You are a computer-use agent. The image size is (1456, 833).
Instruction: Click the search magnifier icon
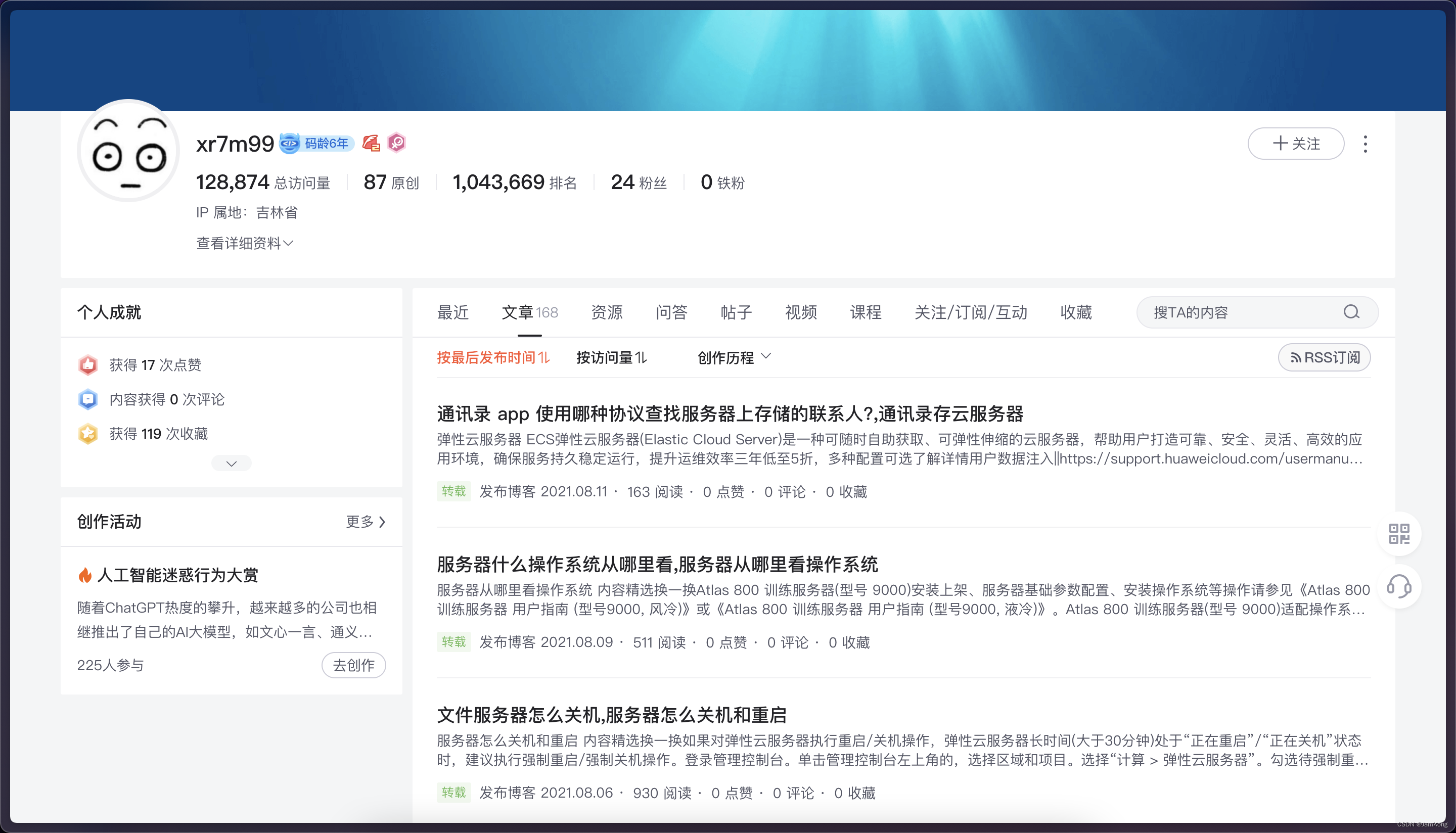(1351, 312)
